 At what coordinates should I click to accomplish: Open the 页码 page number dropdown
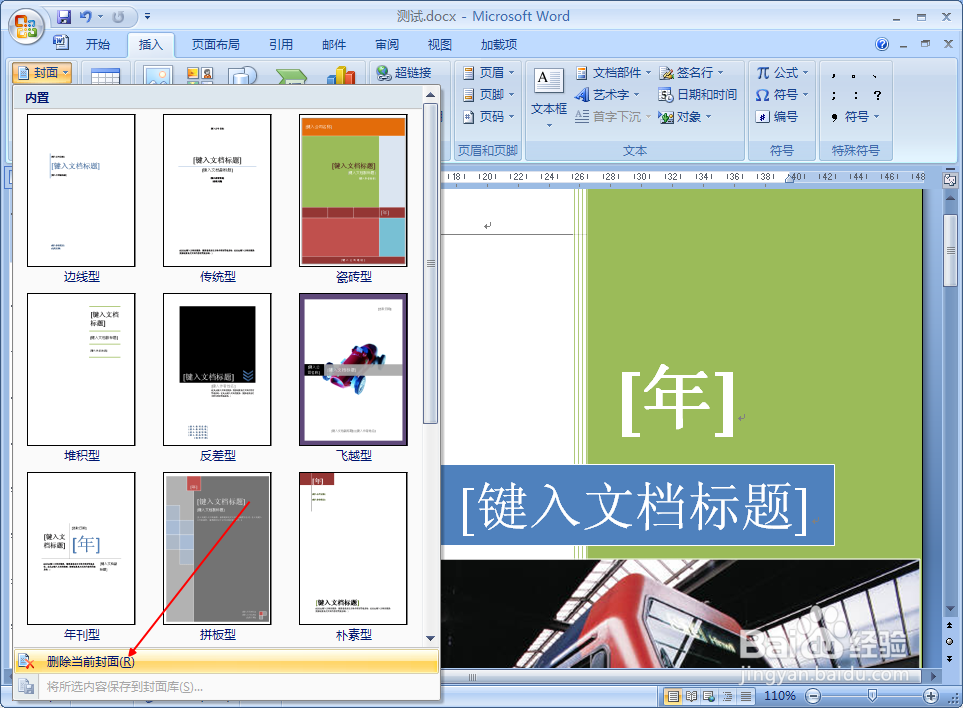coord(488,117)
